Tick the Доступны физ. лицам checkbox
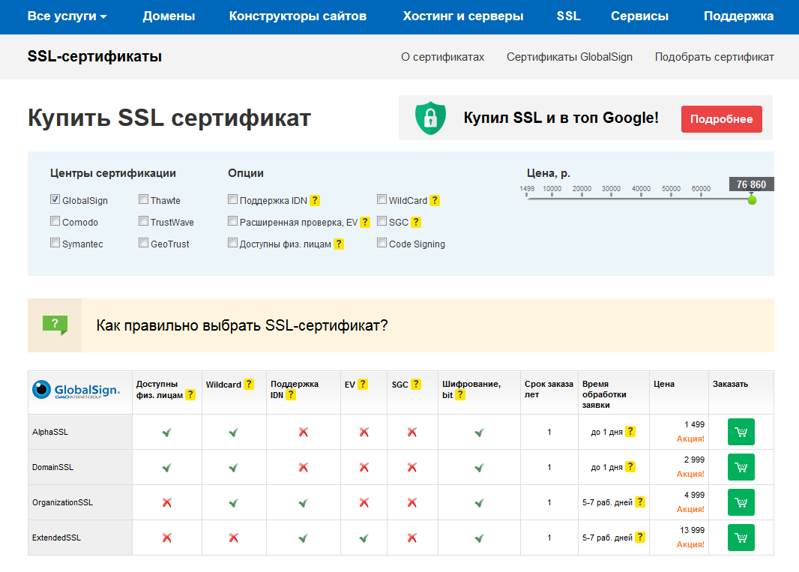 tap(232, 242)
